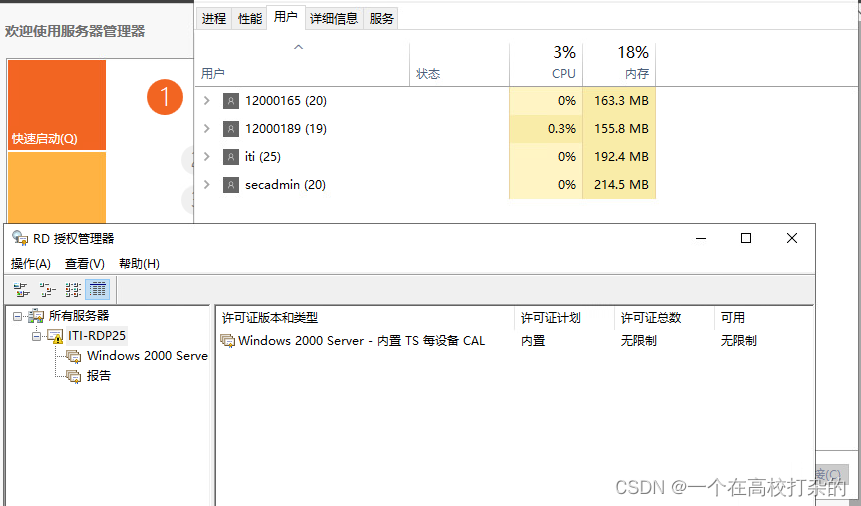Select the ITI-RDP25 server node
861x506 pixels.
(x=97, y=335)
